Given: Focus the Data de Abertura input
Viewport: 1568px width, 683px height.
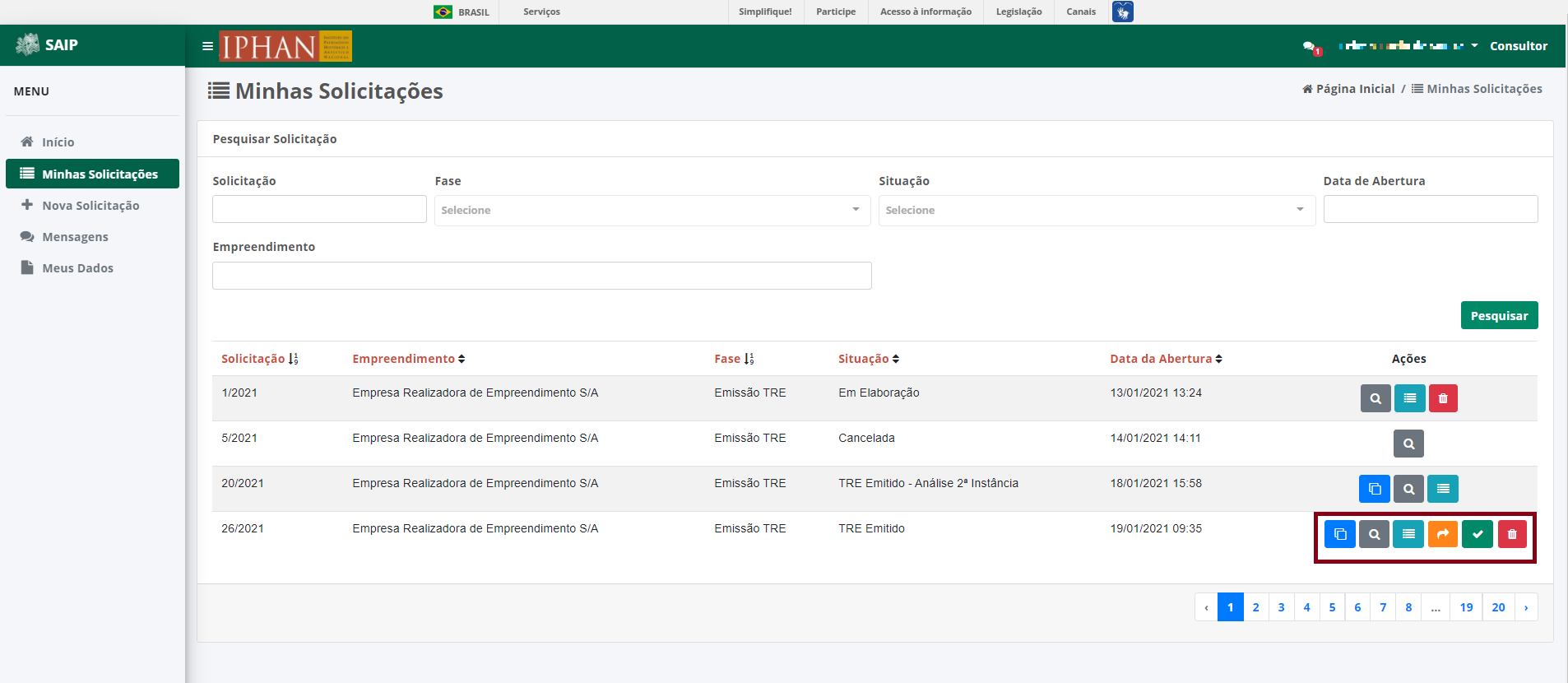Looking at the screenshot, I should pos(1431,209).
